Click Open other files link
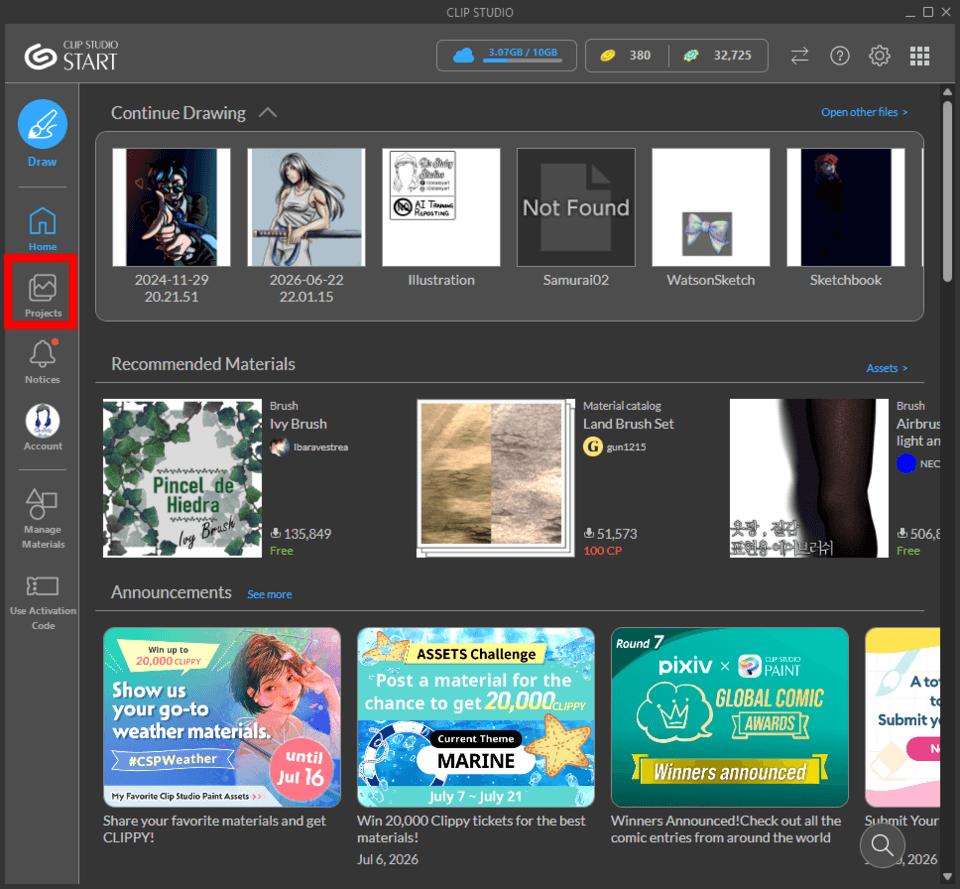Image resolution: width=960 pixels, height=889 pixels. coord(864,112)
